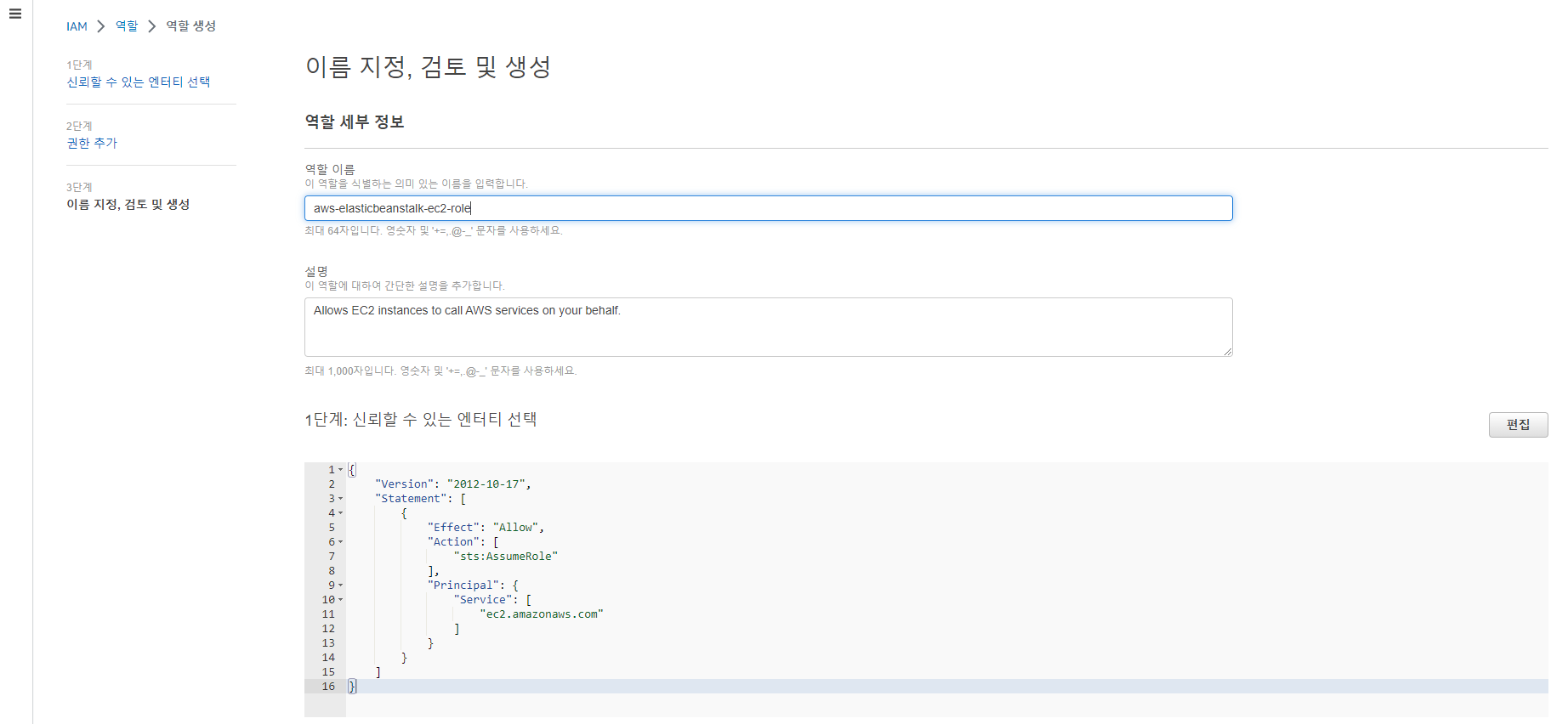Screen dimensions: 1568x724
Task: Click the 편집 button for step 1
Action: pyautogui.click(x=1518, y=425)
